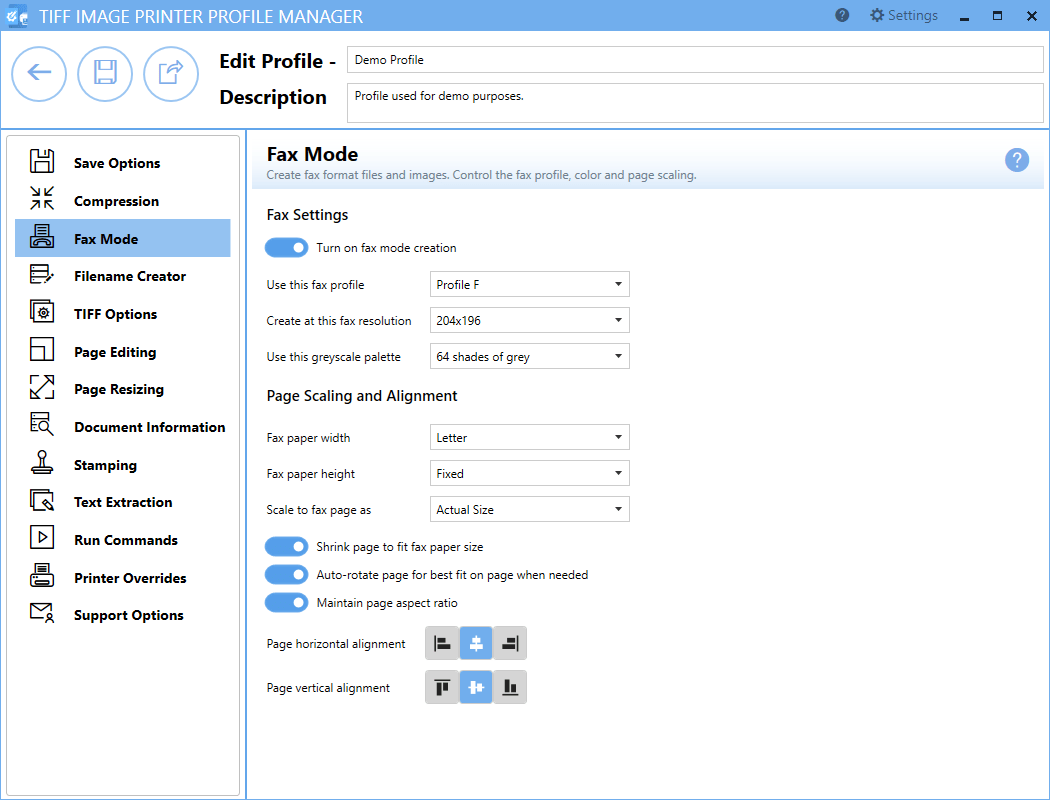Open the fax profile dropdown
Viewport: 1050px width, 800px height.
pyautogui.click(x=529, y=285)
